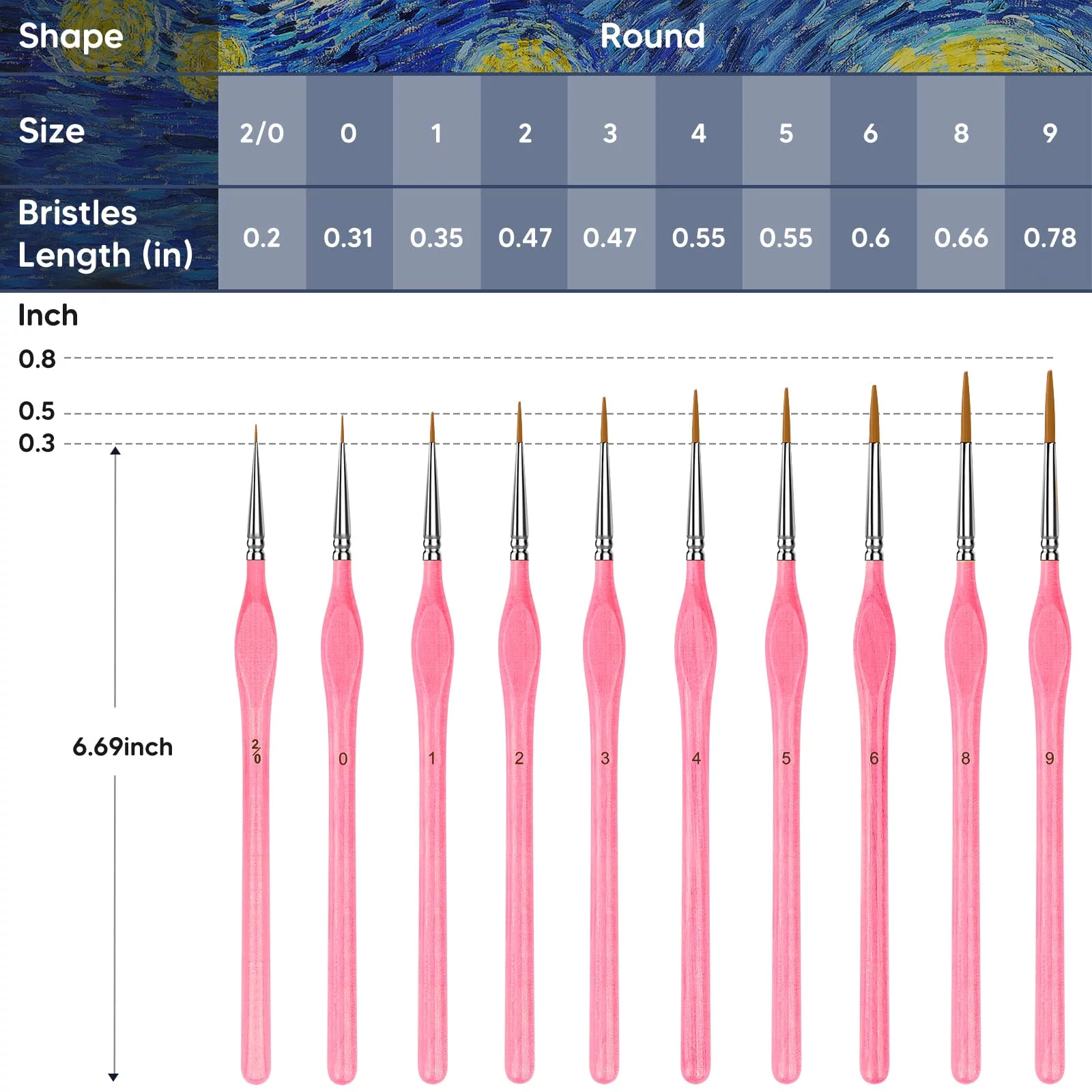Click the 'Shape' row label

point(71,36)
